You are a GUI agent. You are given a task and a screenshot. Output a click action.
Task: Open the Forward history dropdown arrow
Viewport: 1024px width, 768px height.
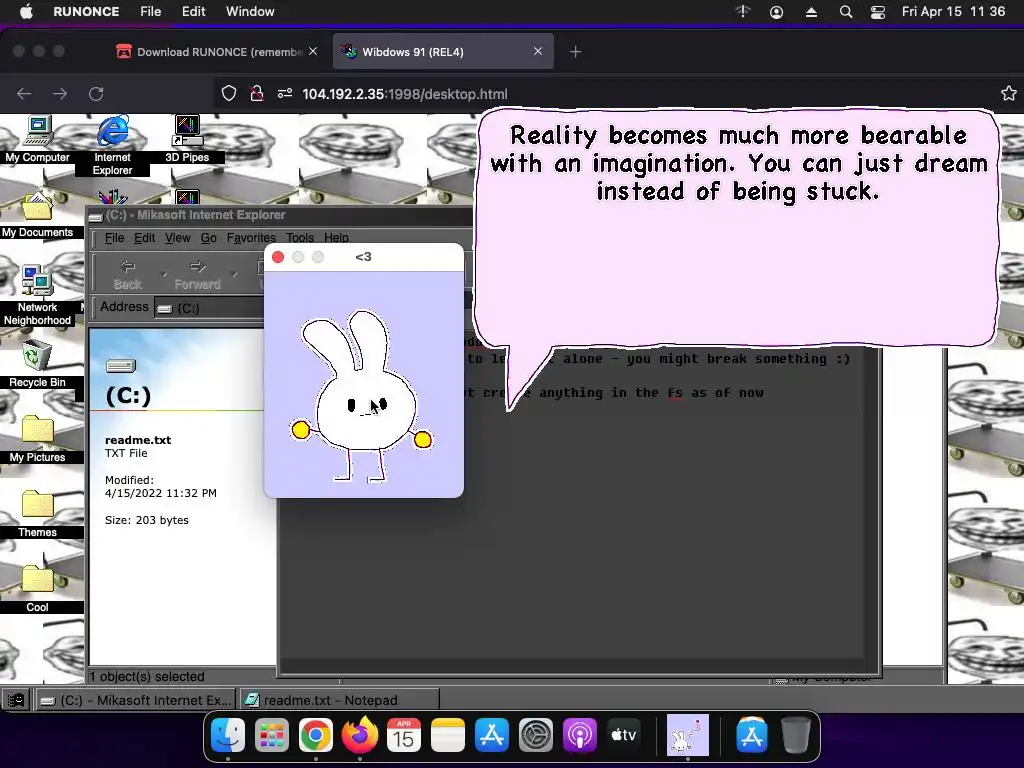[234, 275]
